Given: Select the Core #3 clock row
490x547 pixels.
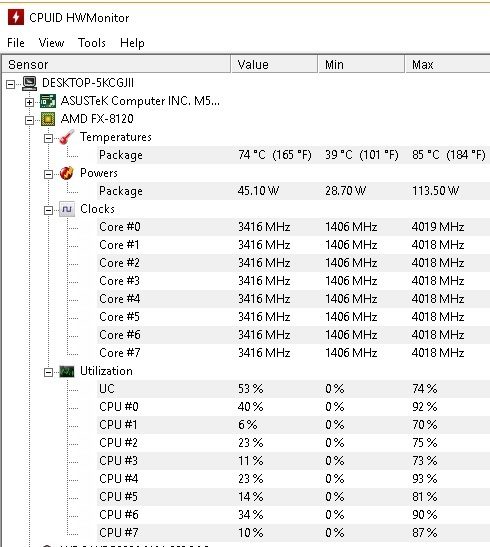Looking at the screenshot, I should tap(293, 280).
